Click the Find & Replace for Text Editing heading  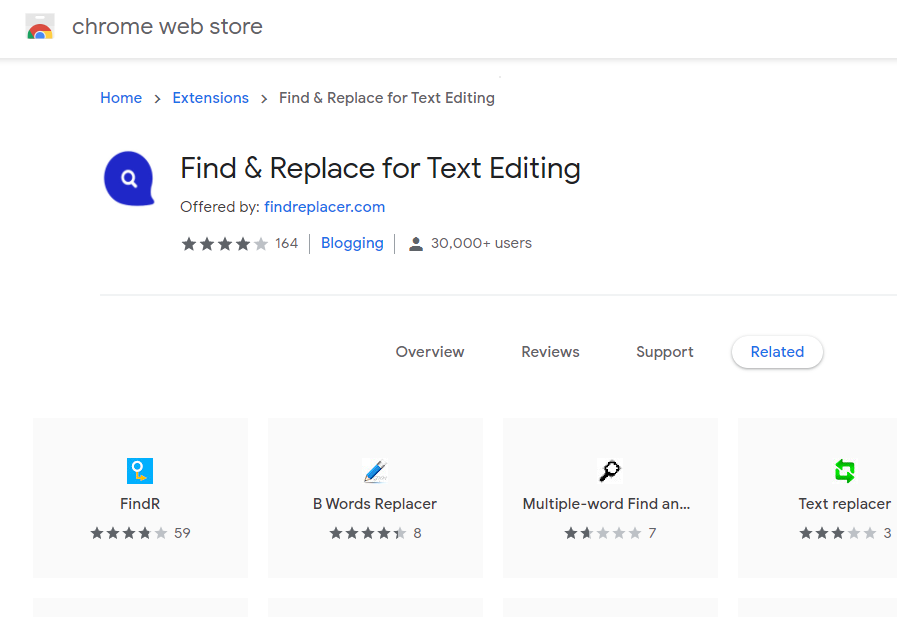(380, 169)
